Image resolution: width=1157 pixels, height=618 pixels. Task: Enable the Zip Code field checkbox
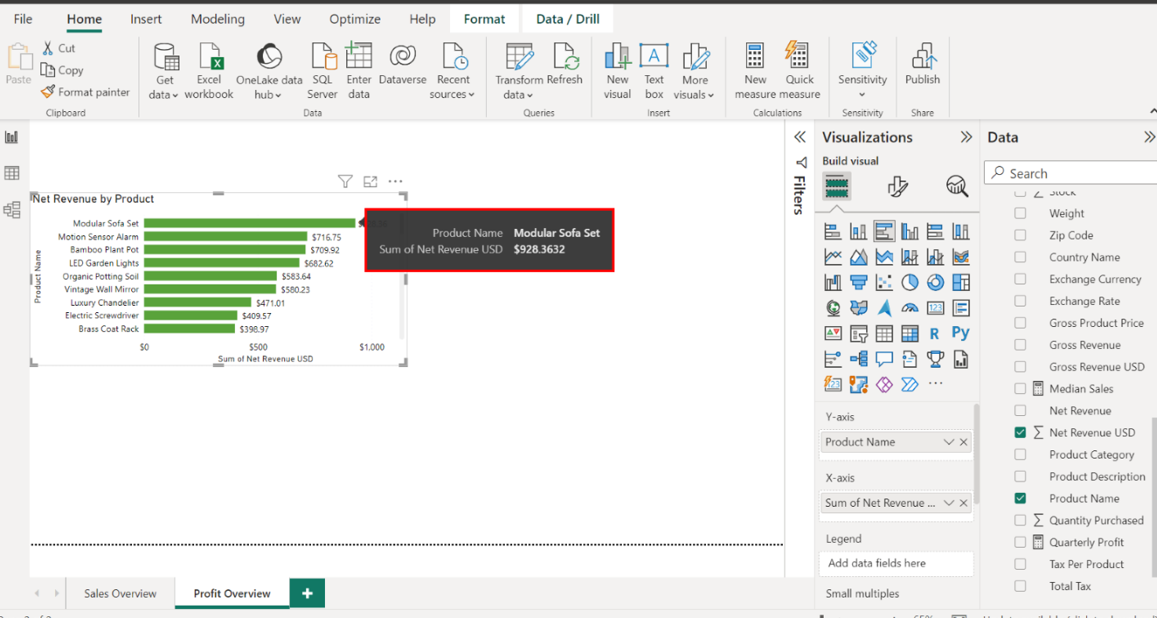click(1020, 235)
